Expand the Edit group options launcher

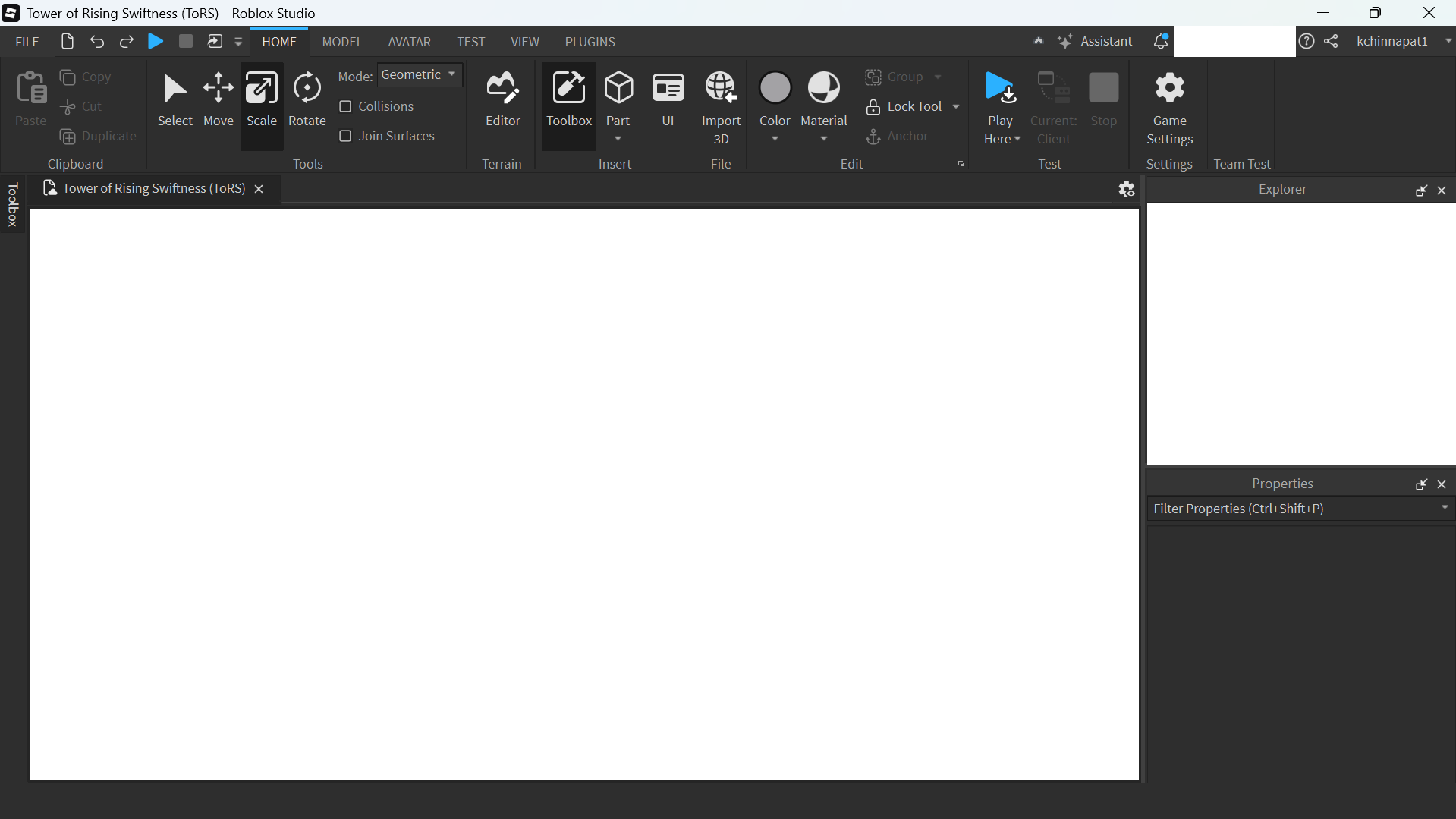point(961,164)
